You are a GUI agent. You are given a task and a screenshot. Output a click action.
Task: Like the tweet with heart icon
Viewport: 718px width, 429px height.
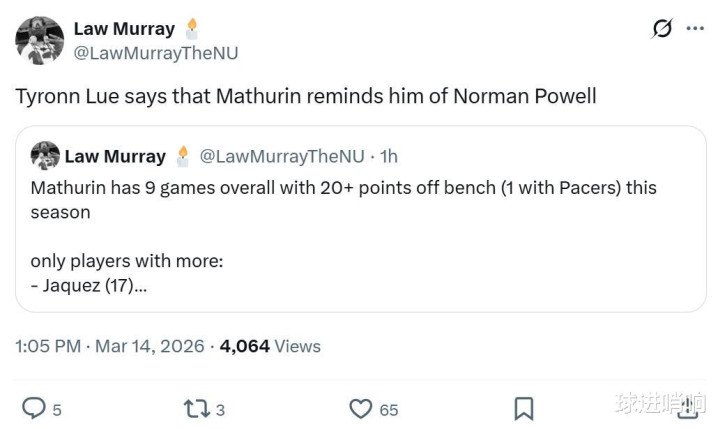point(360,408)
